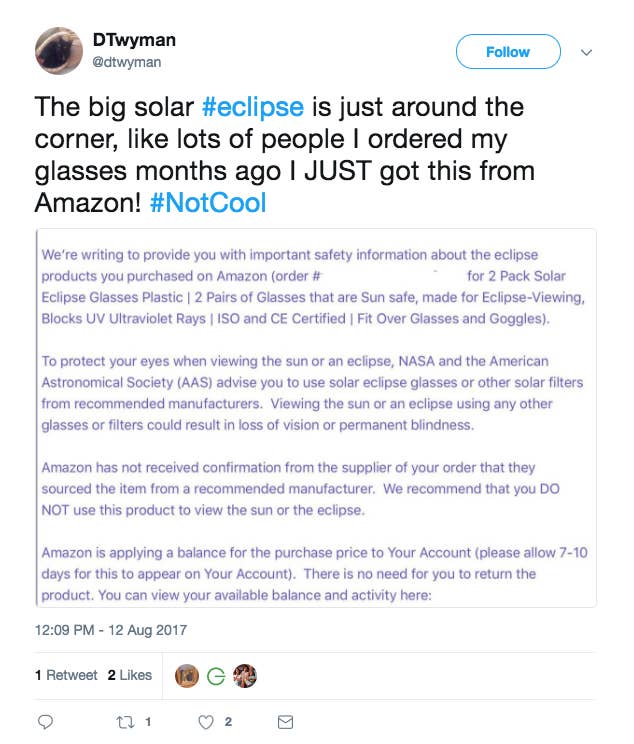The image size is (634, 744).
Task: Click the retweet count number
Action: click(x=148, y=722)
